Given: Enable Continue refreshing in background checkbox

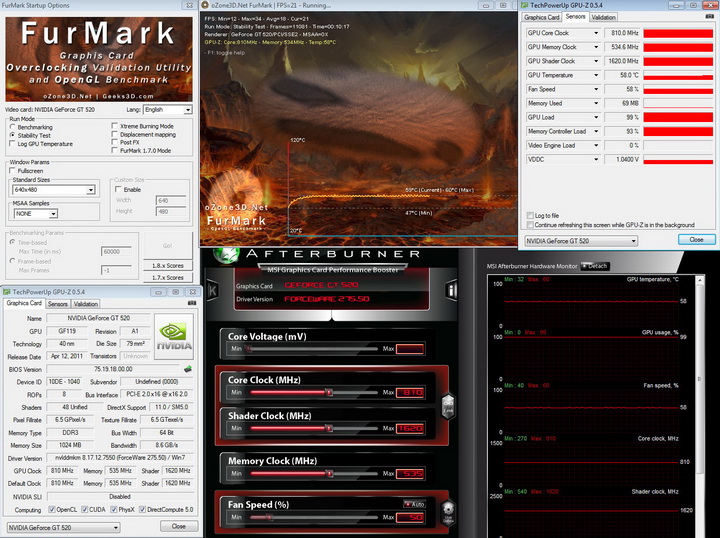Looking at the screenshot, I should click(x=530, y=224).
